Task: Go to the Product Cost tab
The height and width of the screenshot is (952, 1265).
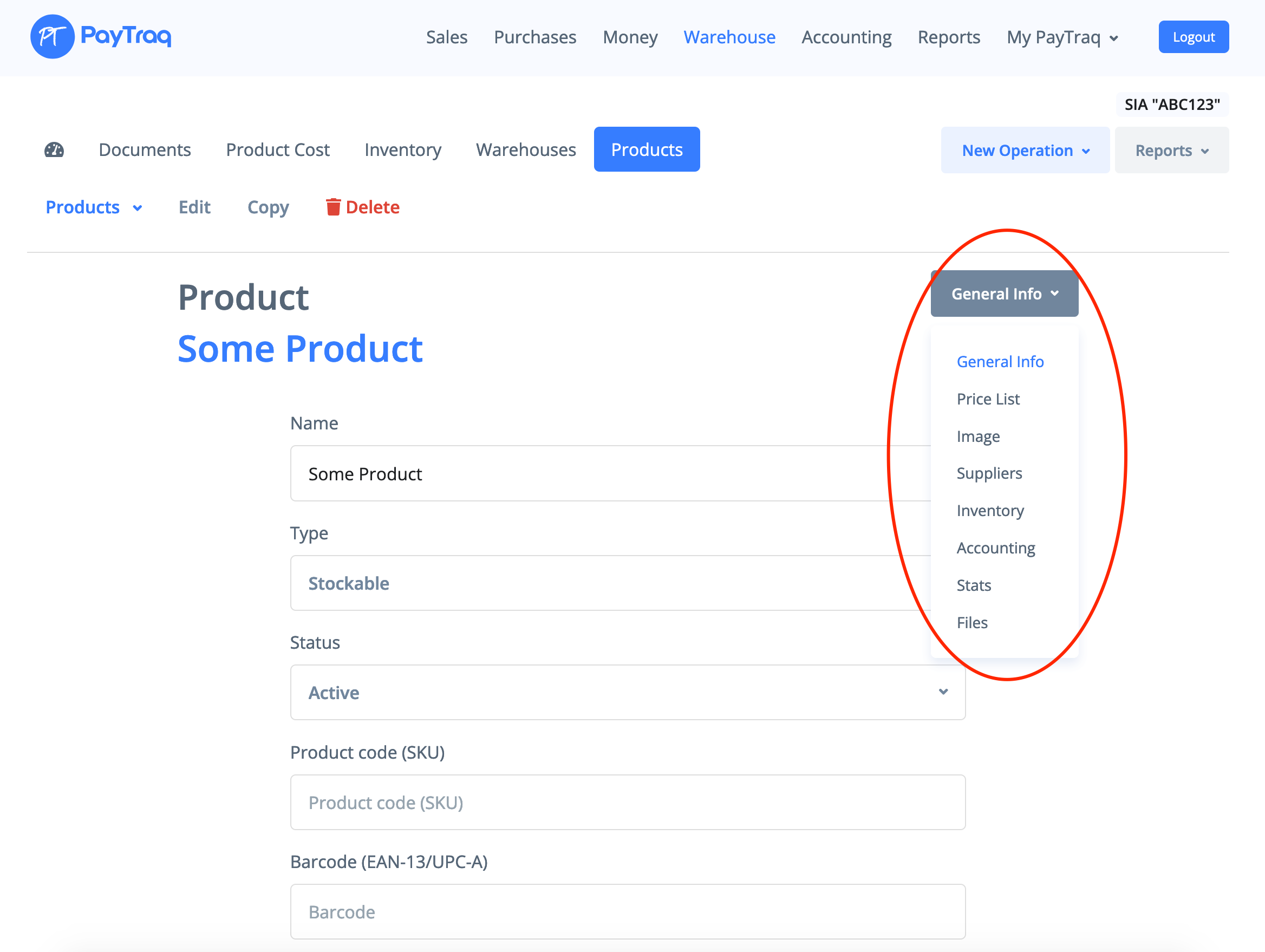Action: [277, 150]
